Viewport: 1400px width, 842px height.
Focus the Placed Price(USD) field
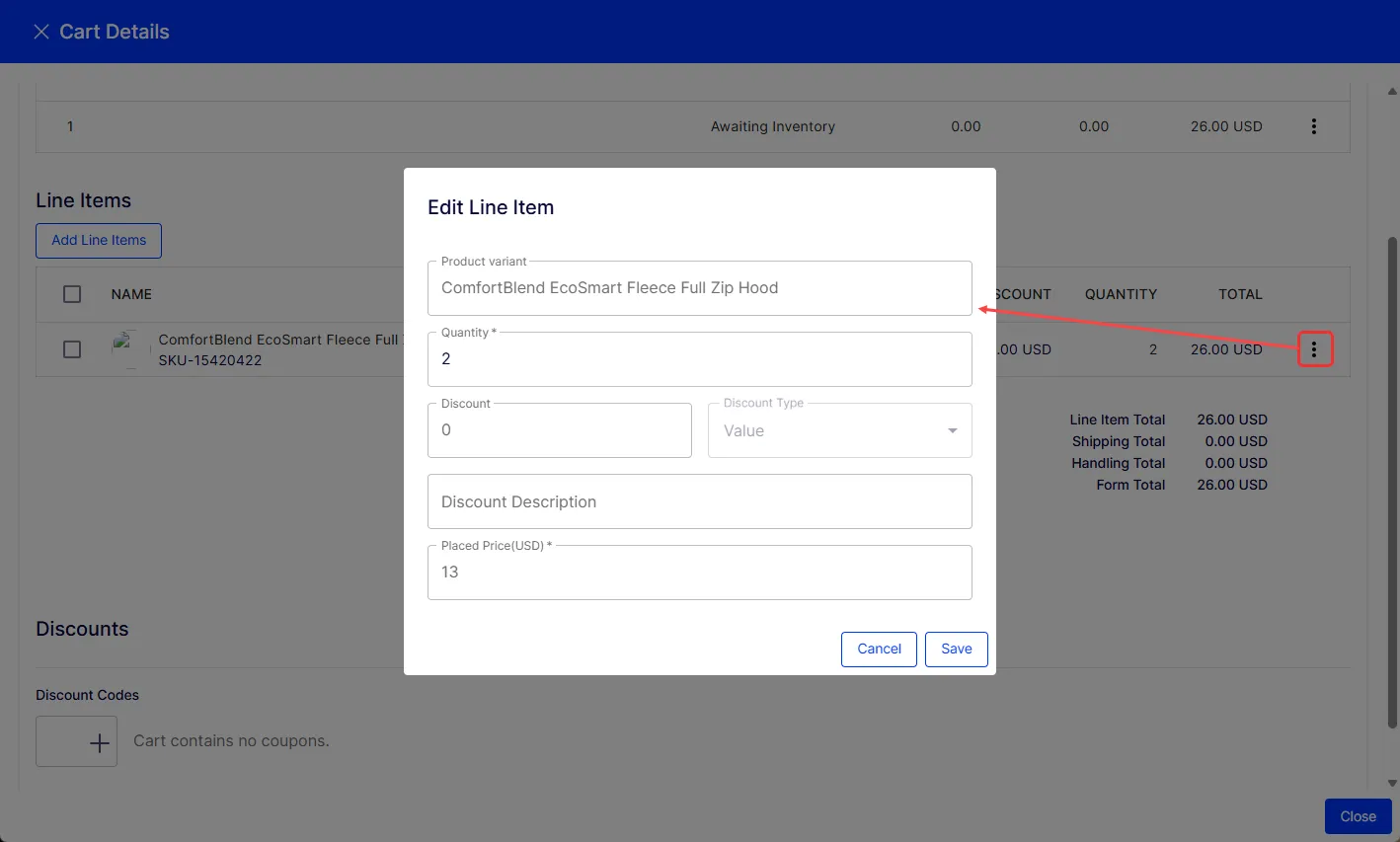700,573
